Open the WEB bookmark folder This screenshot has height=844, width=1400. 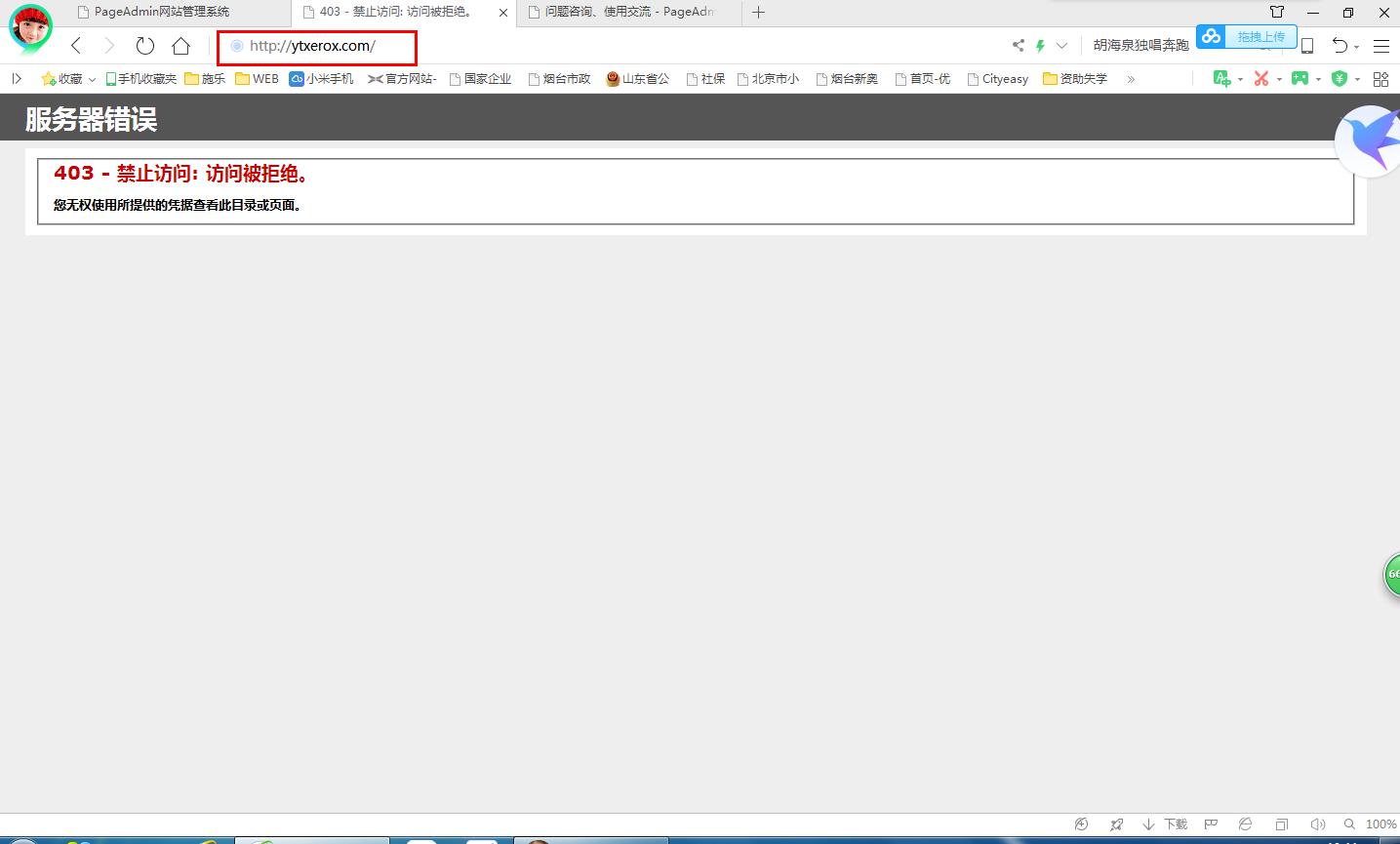click(x=257, y=79)
